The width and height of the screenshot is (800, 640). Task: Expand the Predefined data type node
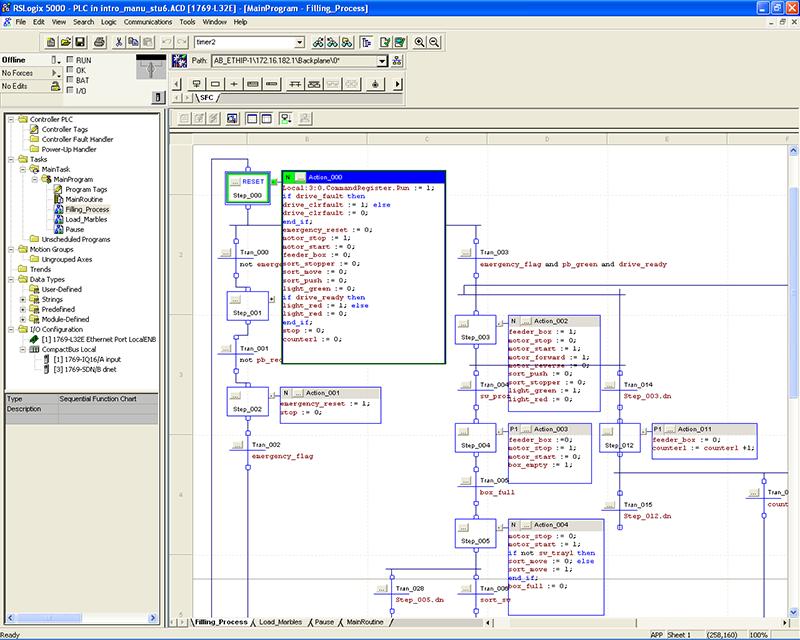pos(22,309)
